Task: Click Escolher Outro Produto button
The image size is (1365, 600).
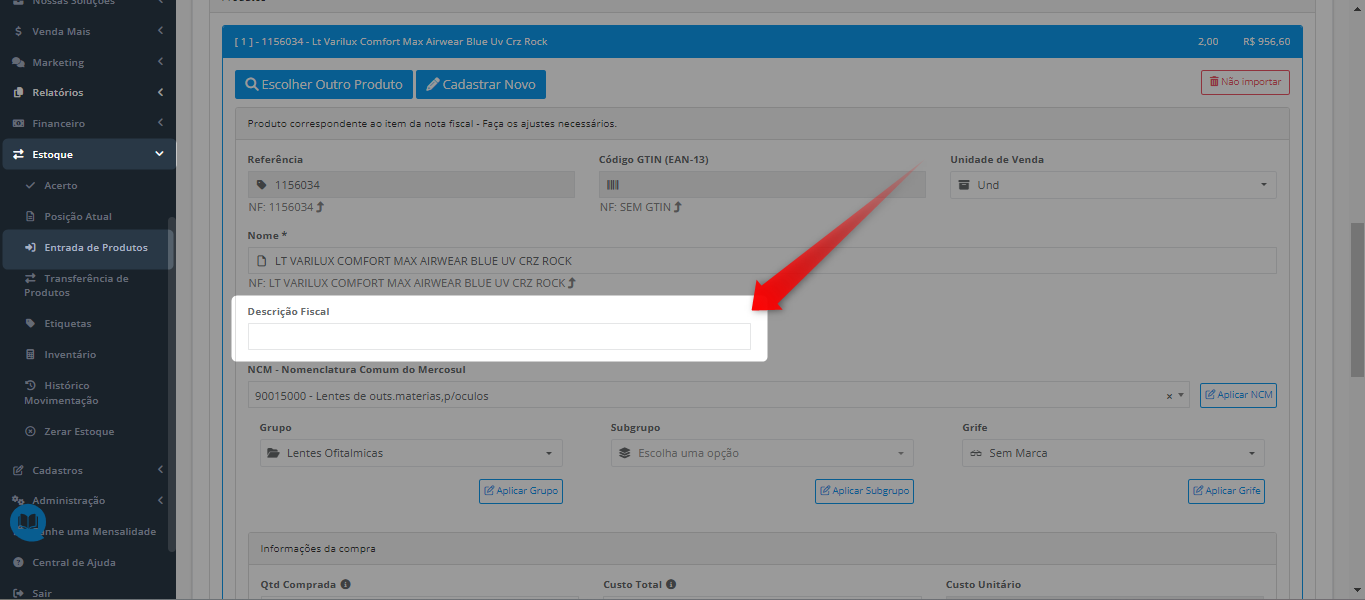Action: [323, 84]
